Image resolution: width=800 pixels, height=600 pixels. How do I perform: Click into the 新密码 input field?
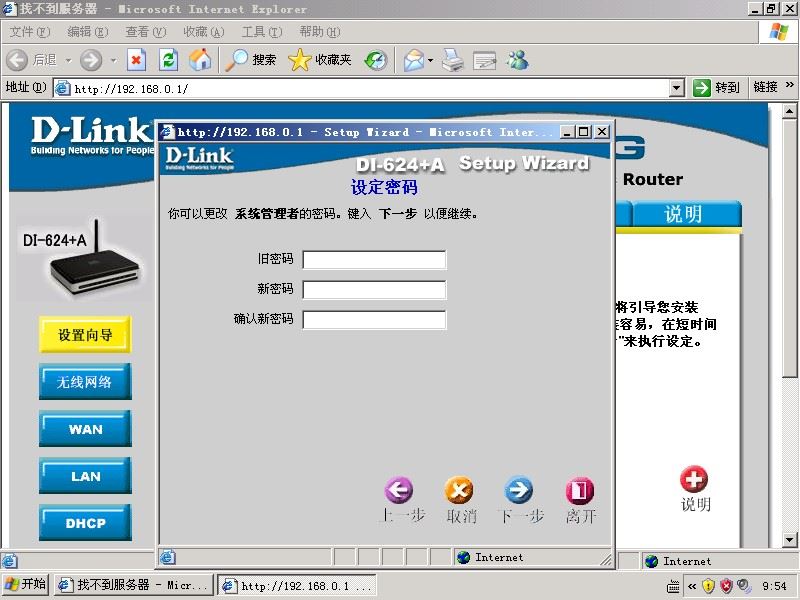pyautogui.click(x=374, y=290)
